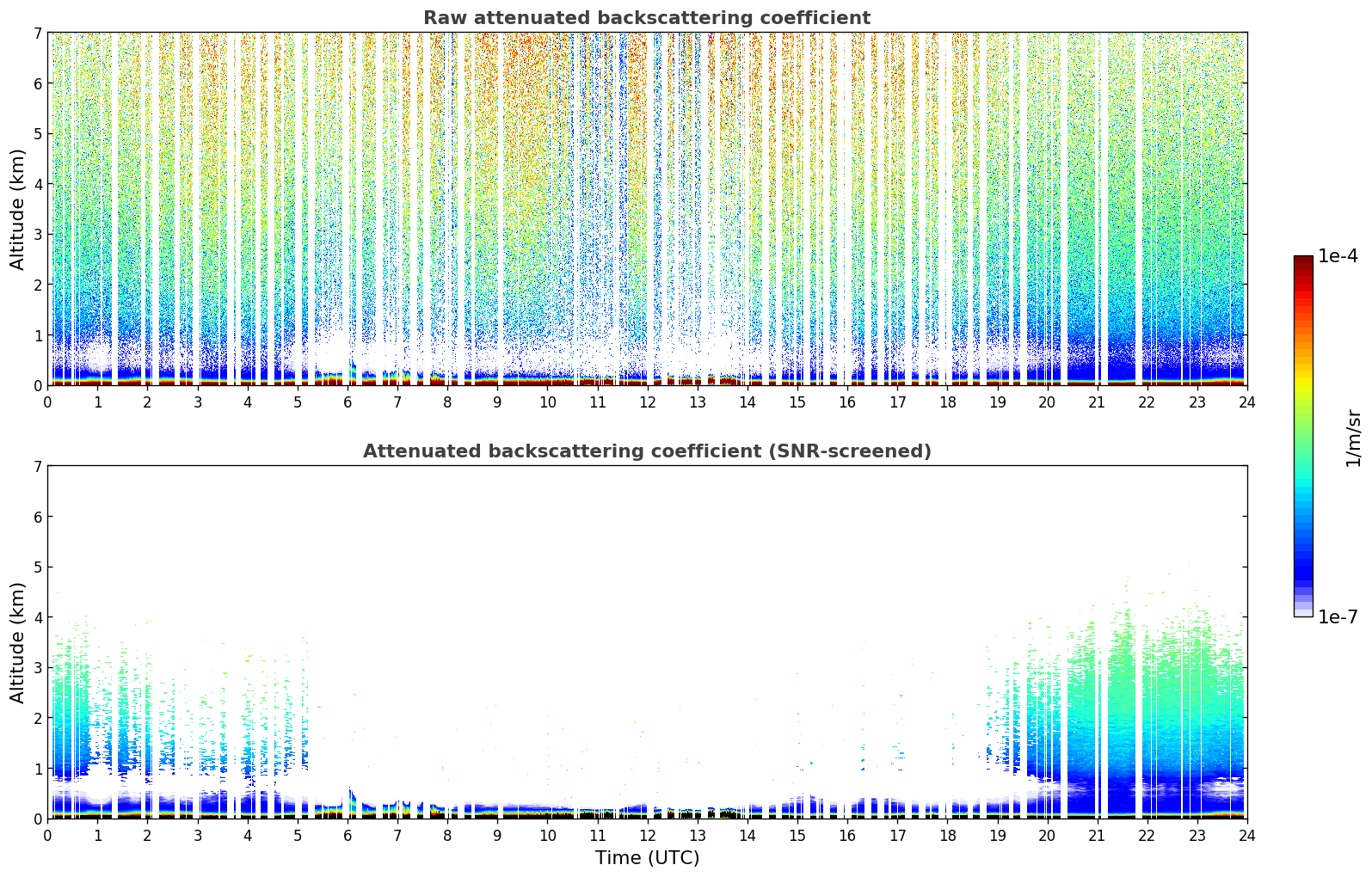Click the top plot 'Altitude (km)' label
The image size is (1372, 877).
point(18,209)
